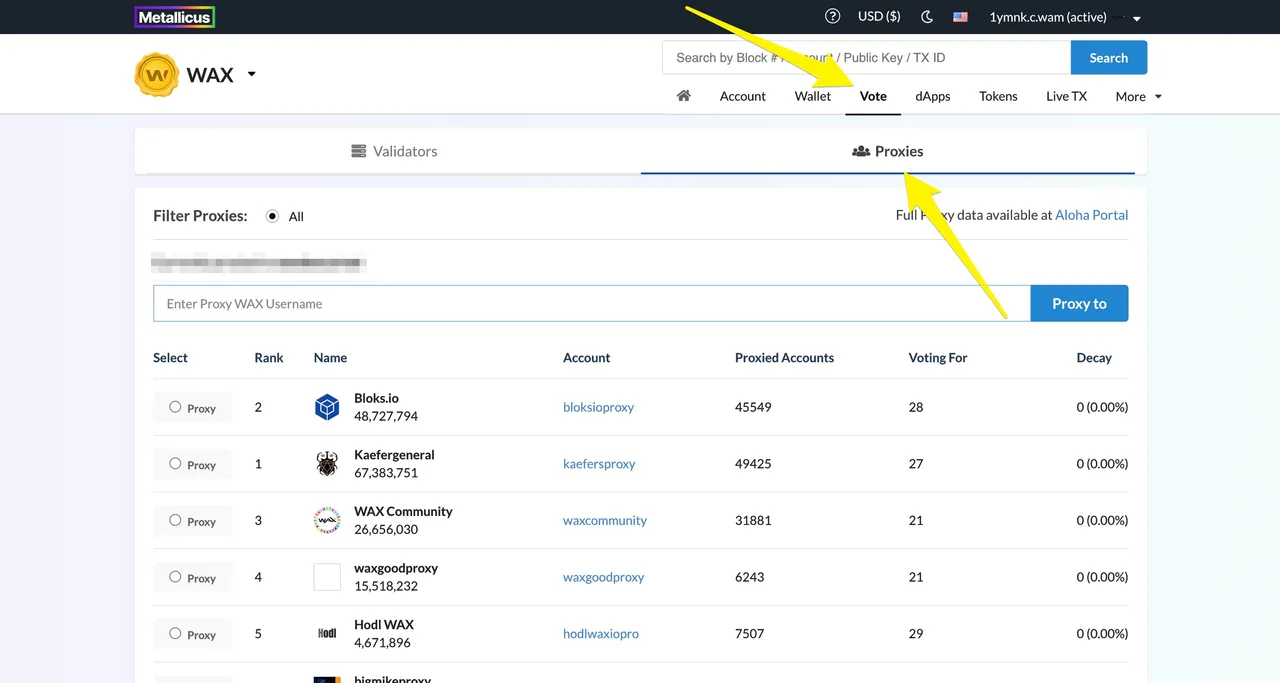This screenshot has width=1280, height=683.
Task: Toggle dark mode moon icon
Action: click(x=927, y=17)
